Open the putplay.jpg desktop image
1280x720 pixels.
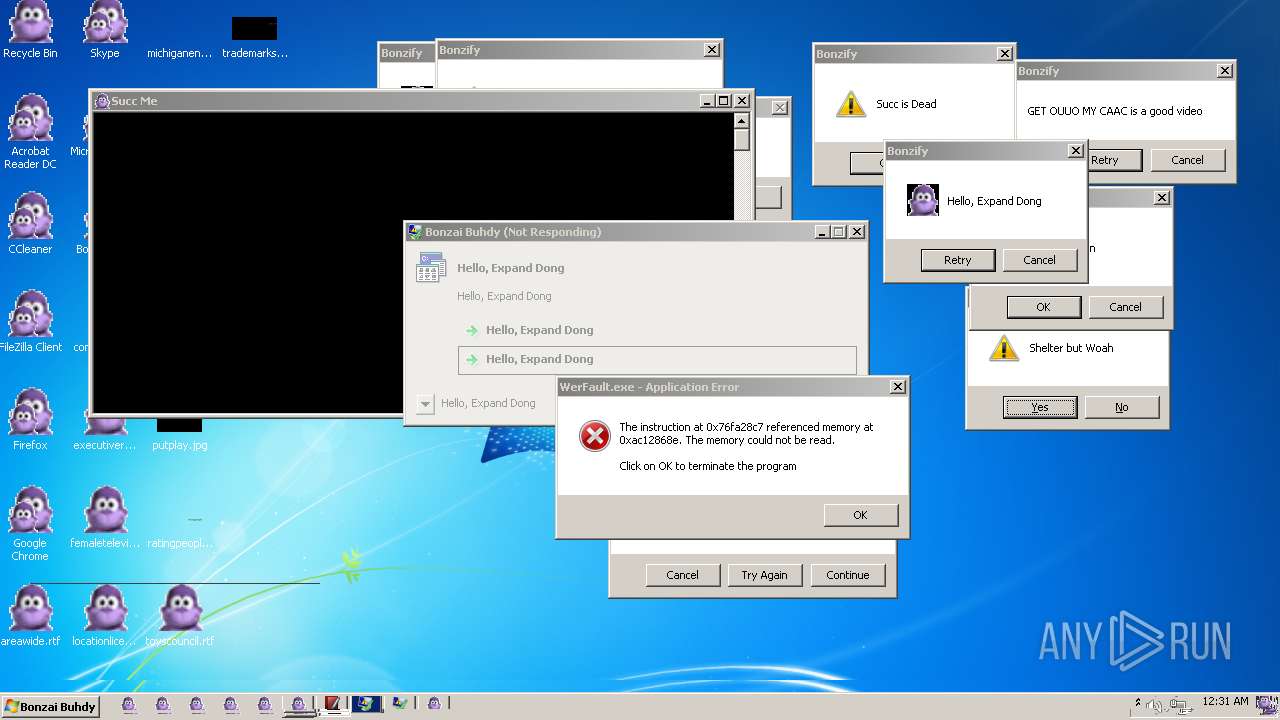click(x=180, y=436)
